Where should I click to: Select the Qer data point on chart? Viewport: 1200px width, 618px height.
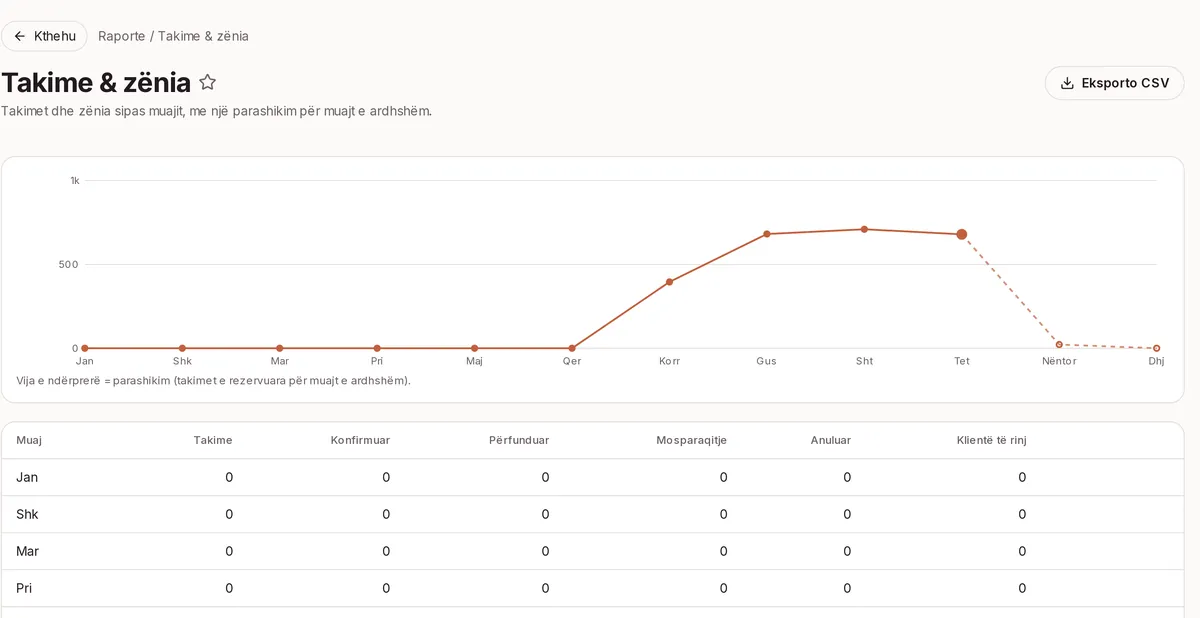pyautogui.click(x=572, y=348)
